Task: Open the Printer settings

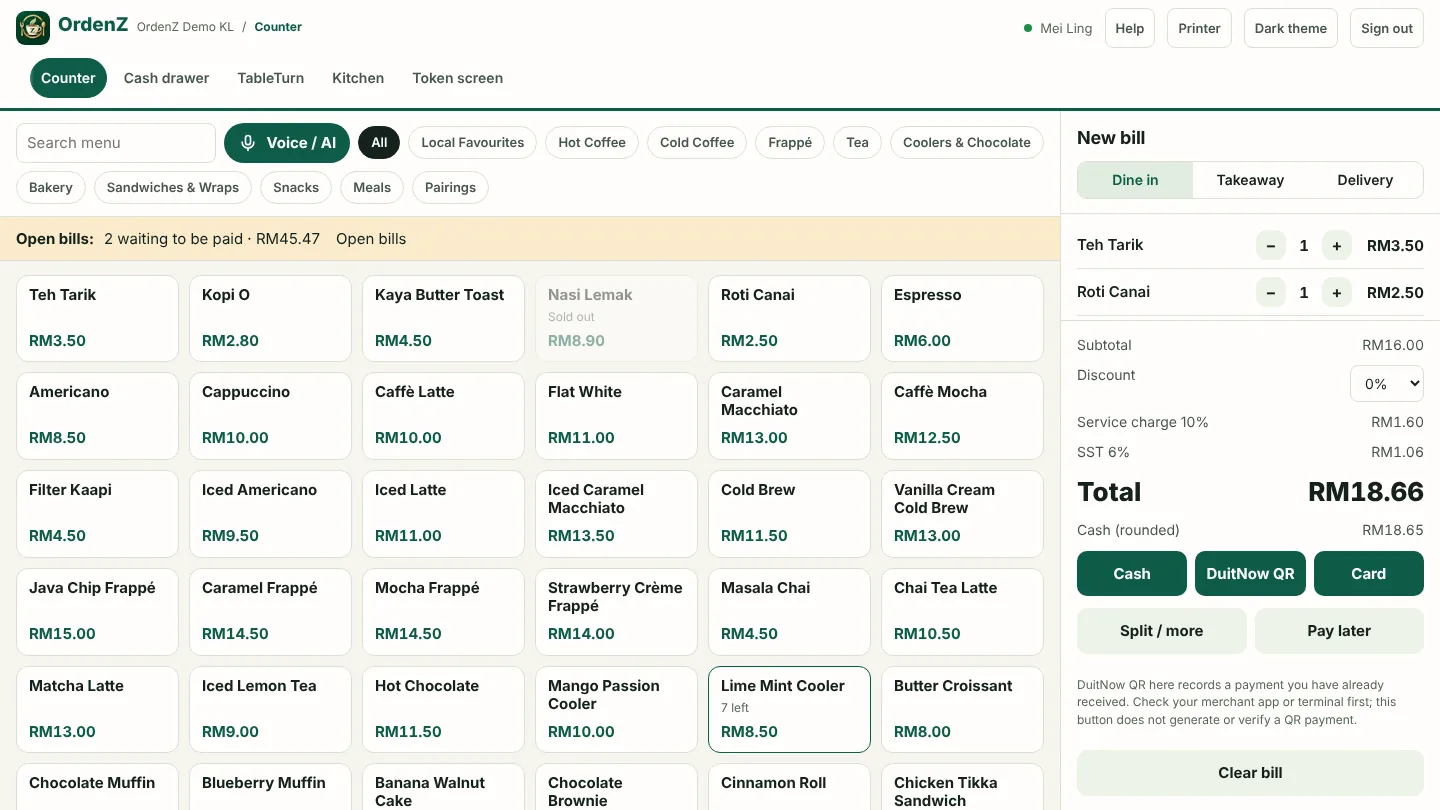Action: (1199, 28)
